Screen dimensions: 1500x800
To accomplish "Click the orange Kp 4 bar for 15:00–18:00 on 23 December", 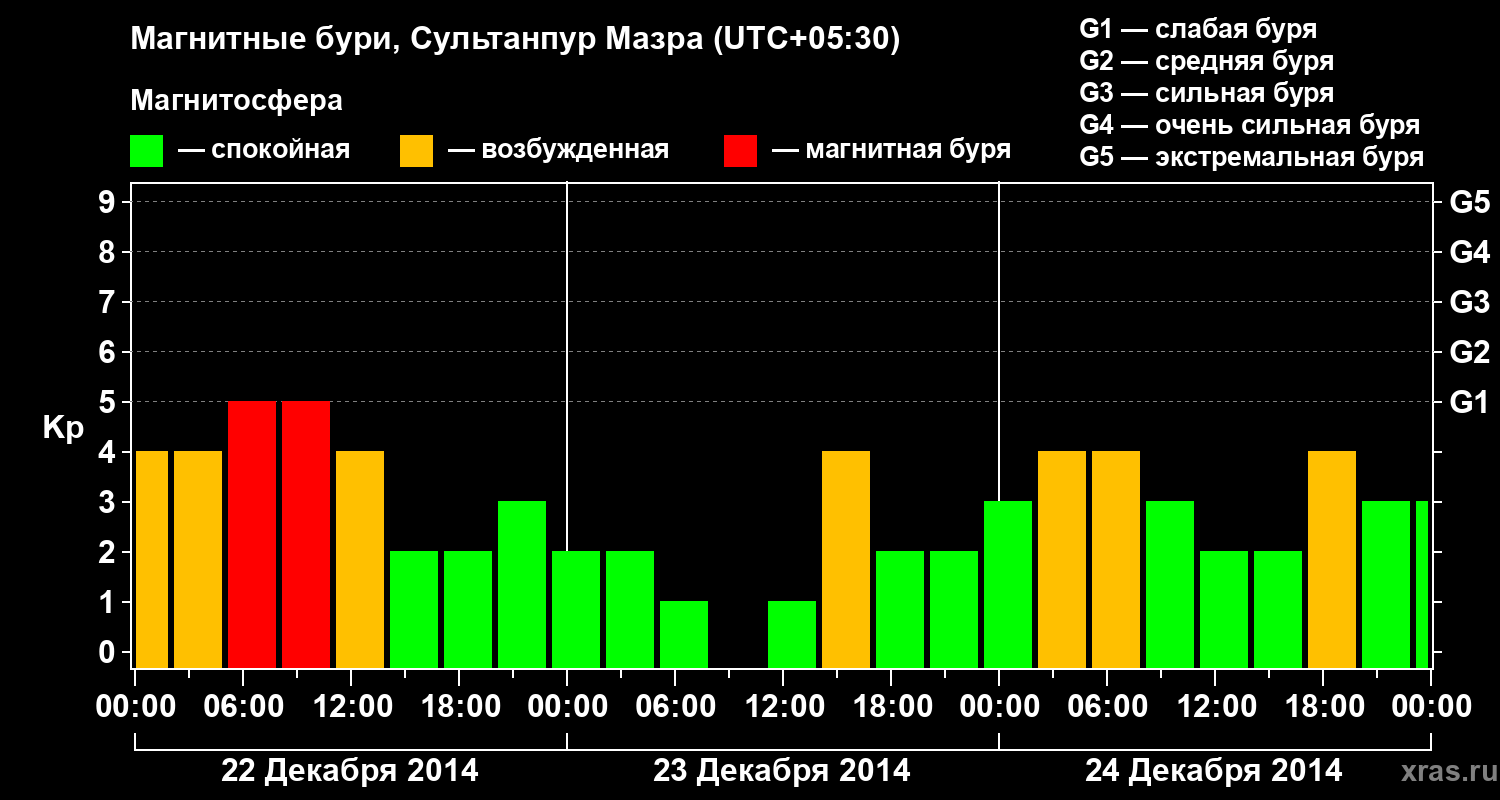I will coord(846,559).
